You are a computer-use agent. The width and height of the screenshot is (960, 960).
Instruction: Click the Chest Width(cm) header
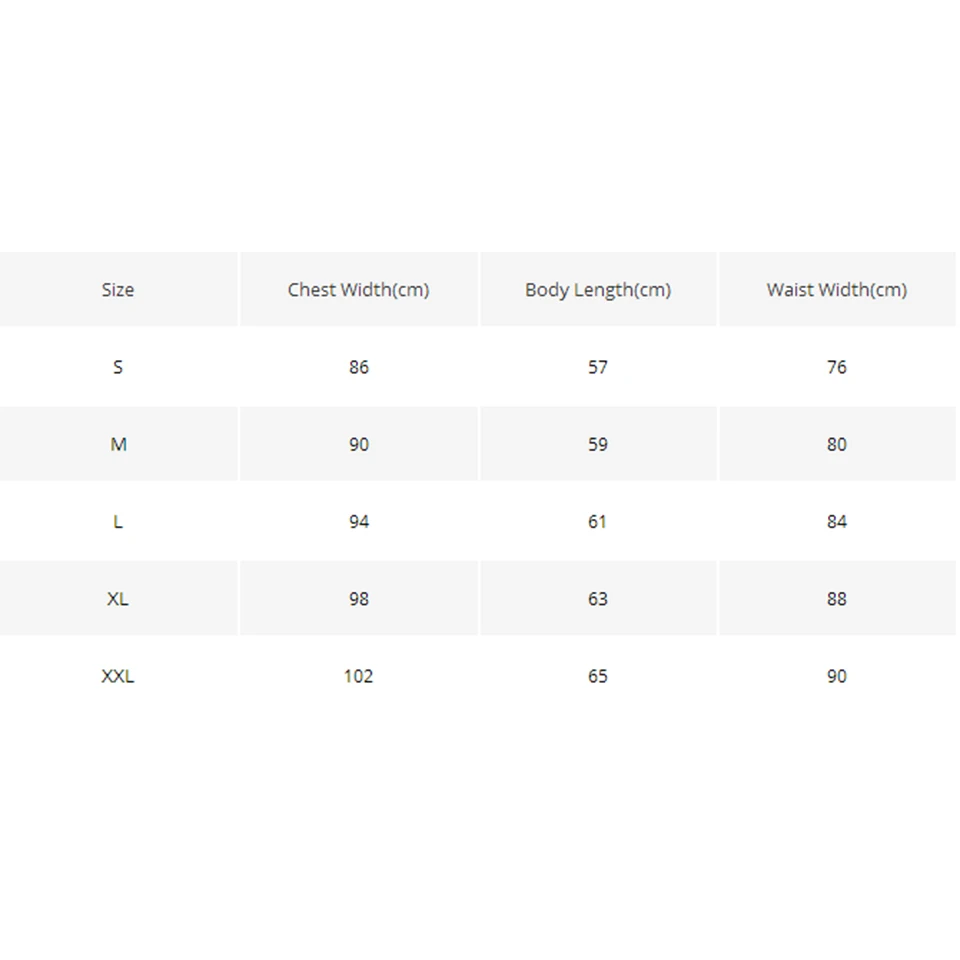click(359, 290)
